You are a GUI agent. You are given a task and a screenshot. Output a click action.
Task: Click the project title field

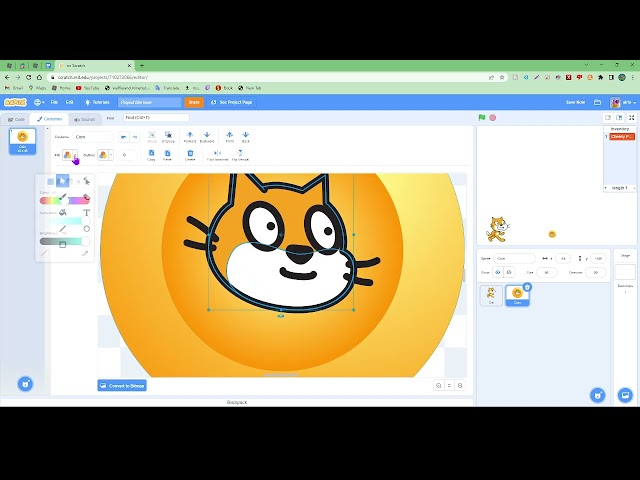pos(150,102)
